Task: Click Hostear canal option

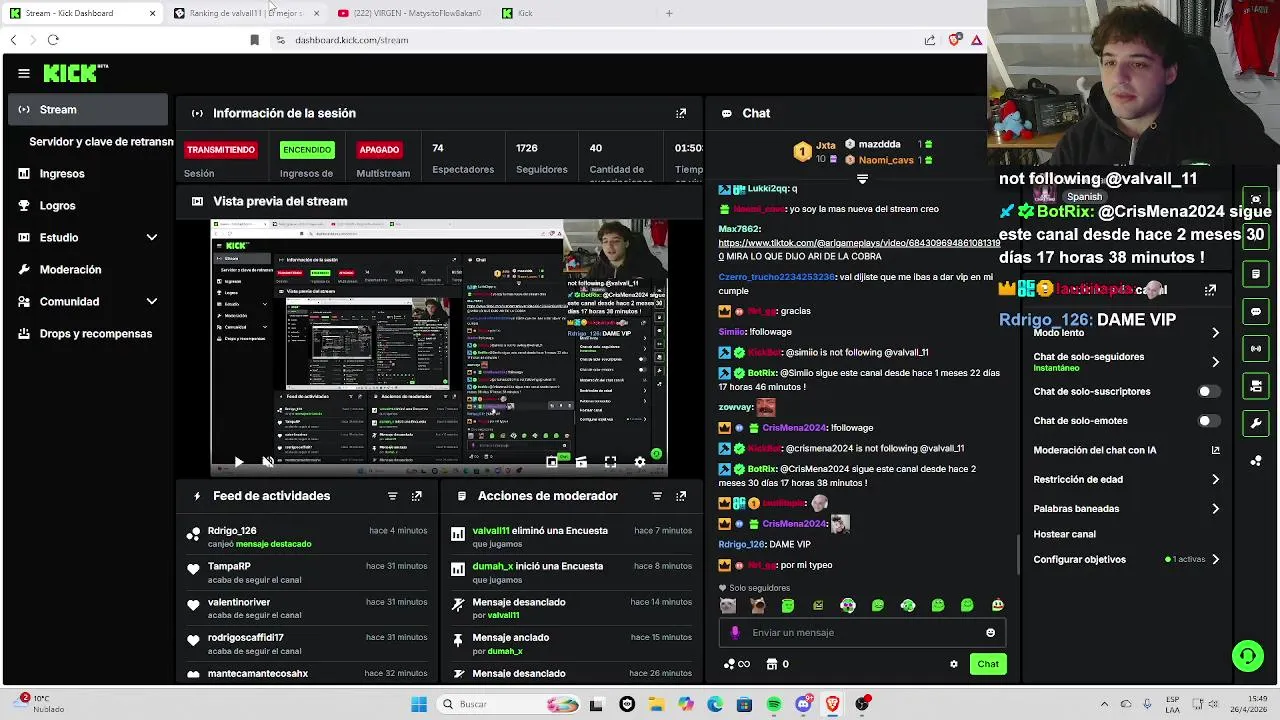Action: tap(1064, 534)
